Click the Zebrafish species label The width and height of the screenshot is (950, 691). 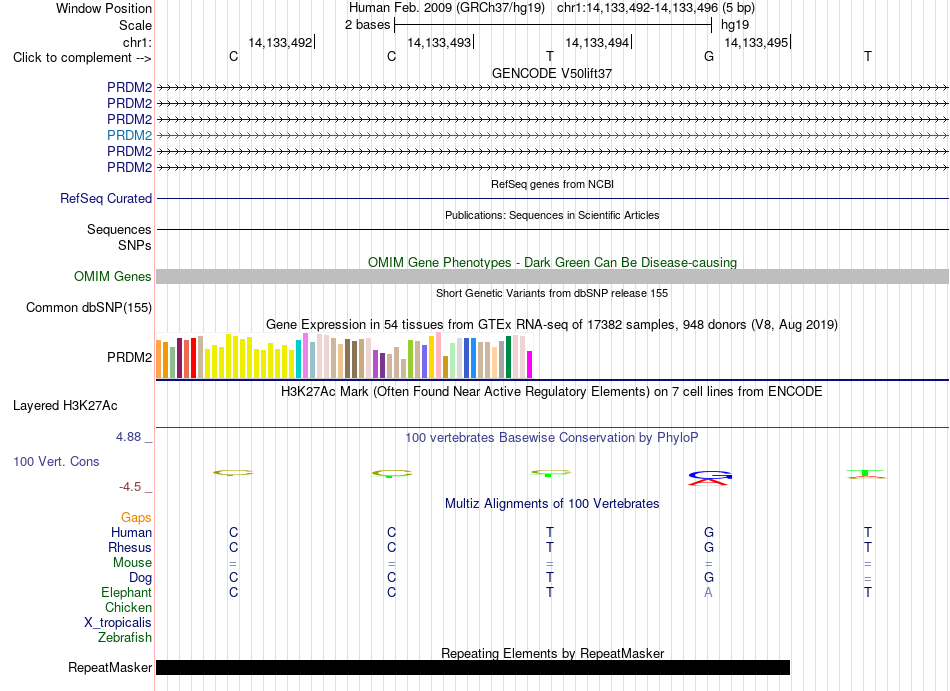pos(125,638)
